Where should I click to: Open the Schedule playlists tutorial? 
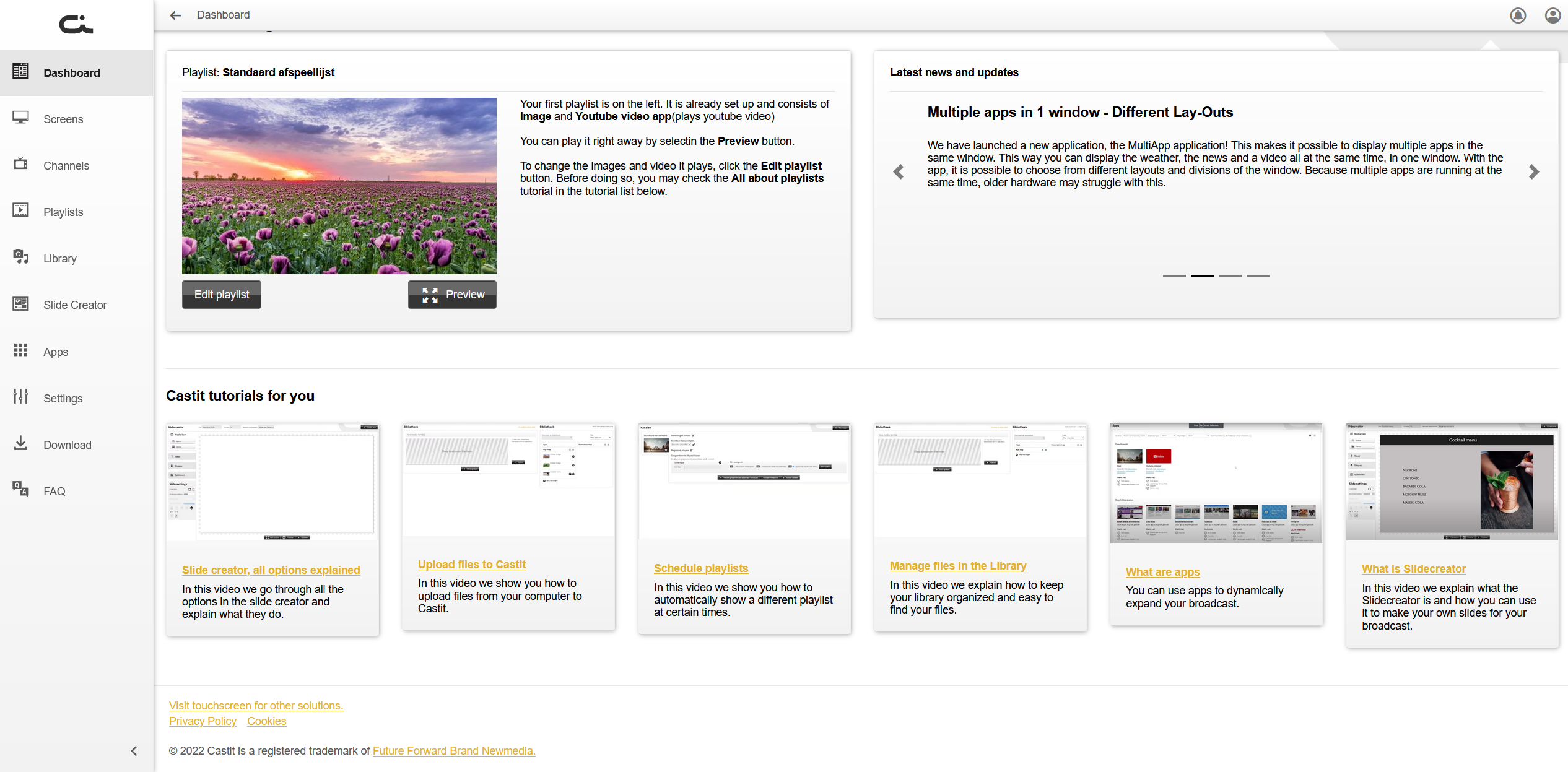[701, 568]
